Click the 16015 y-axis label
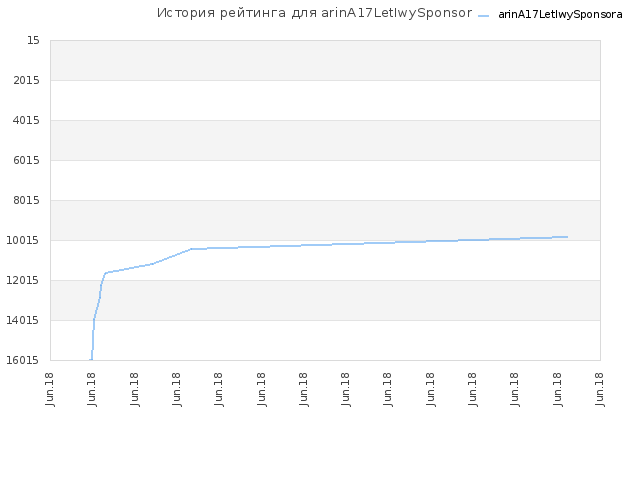 [23, 360]
